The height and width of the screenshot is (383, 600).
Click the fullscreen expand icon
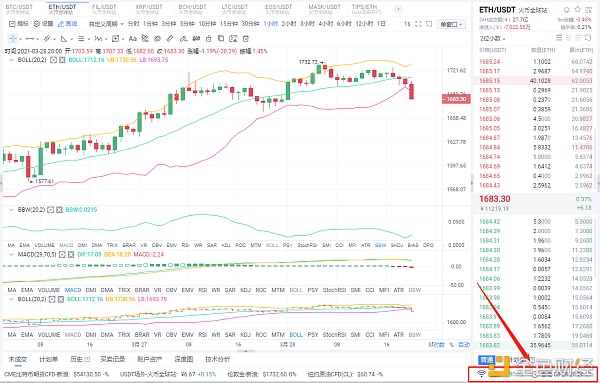(x=418, y=24)
